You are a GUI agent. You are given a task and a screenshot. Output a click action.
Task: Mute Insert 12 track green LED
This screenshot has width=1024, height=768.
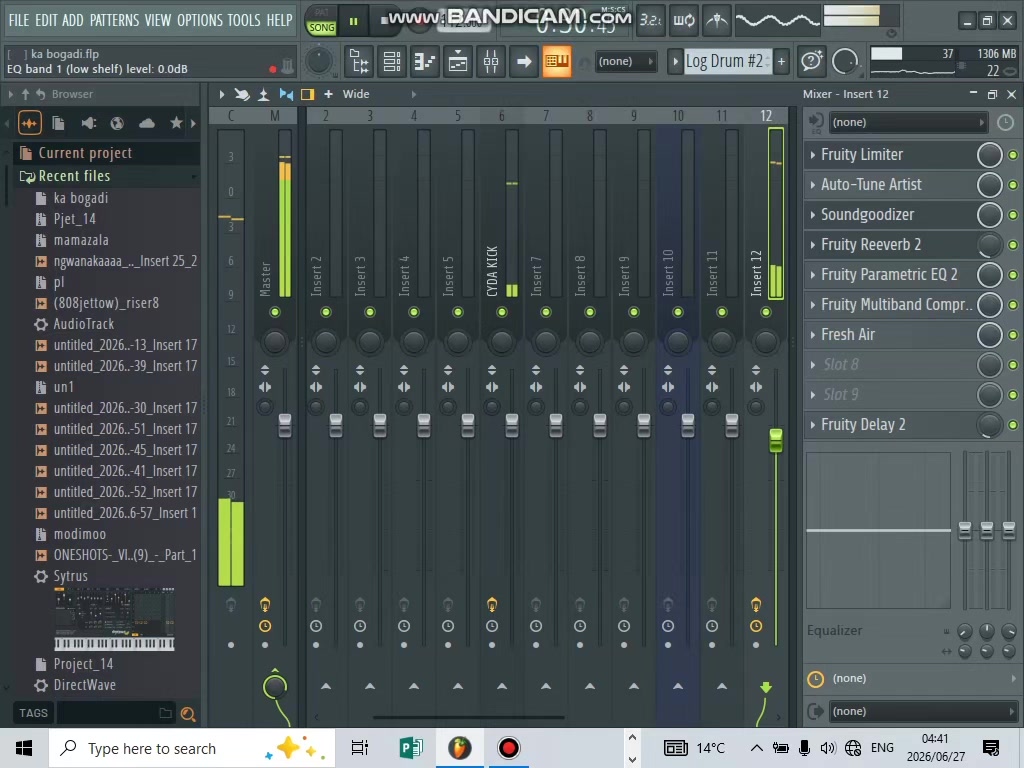coord(766,312)
